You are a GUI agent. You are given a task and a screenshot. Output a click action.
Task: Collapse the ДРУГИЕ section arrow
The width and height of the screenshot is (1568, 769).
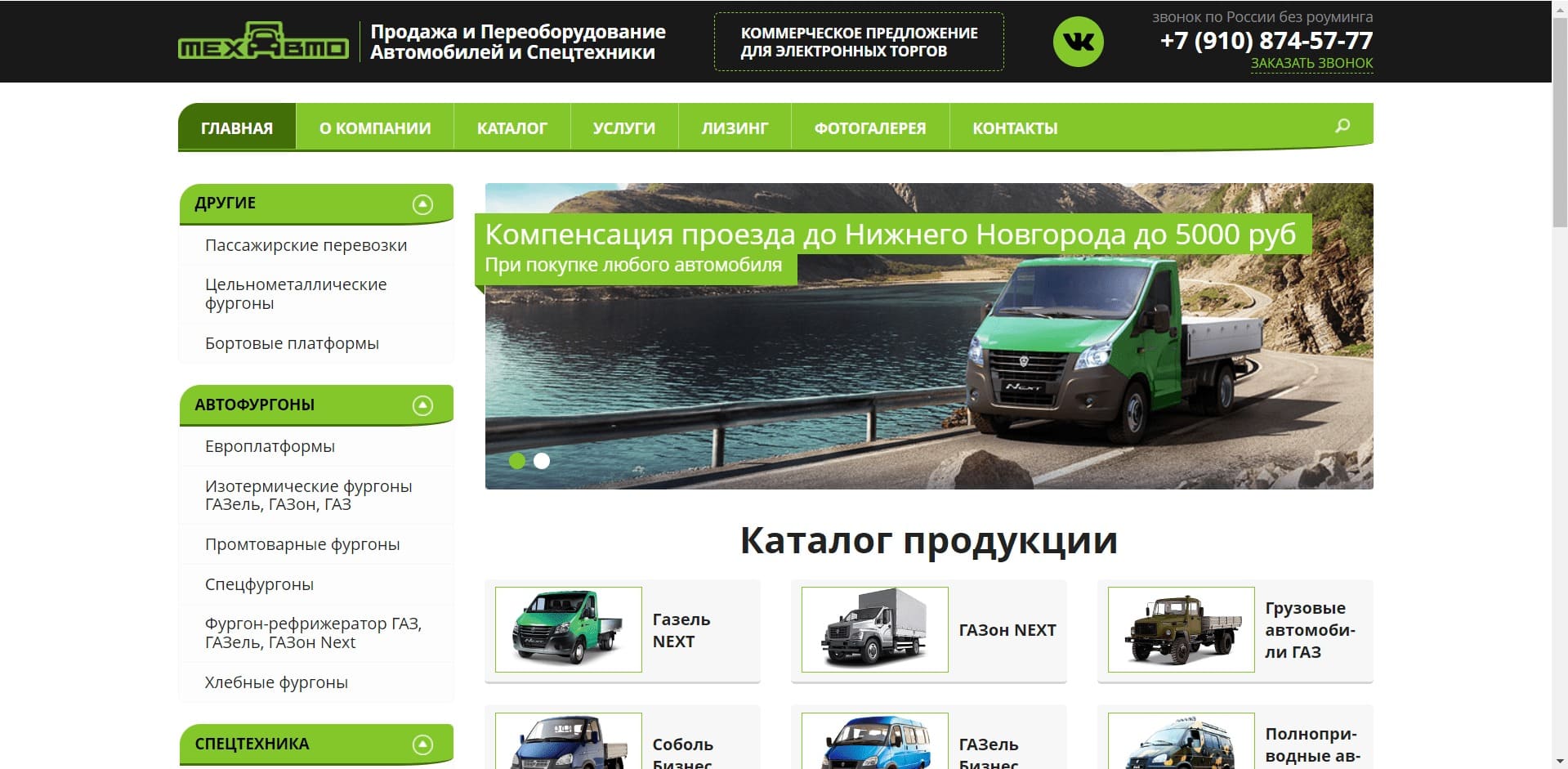point(422,204)
